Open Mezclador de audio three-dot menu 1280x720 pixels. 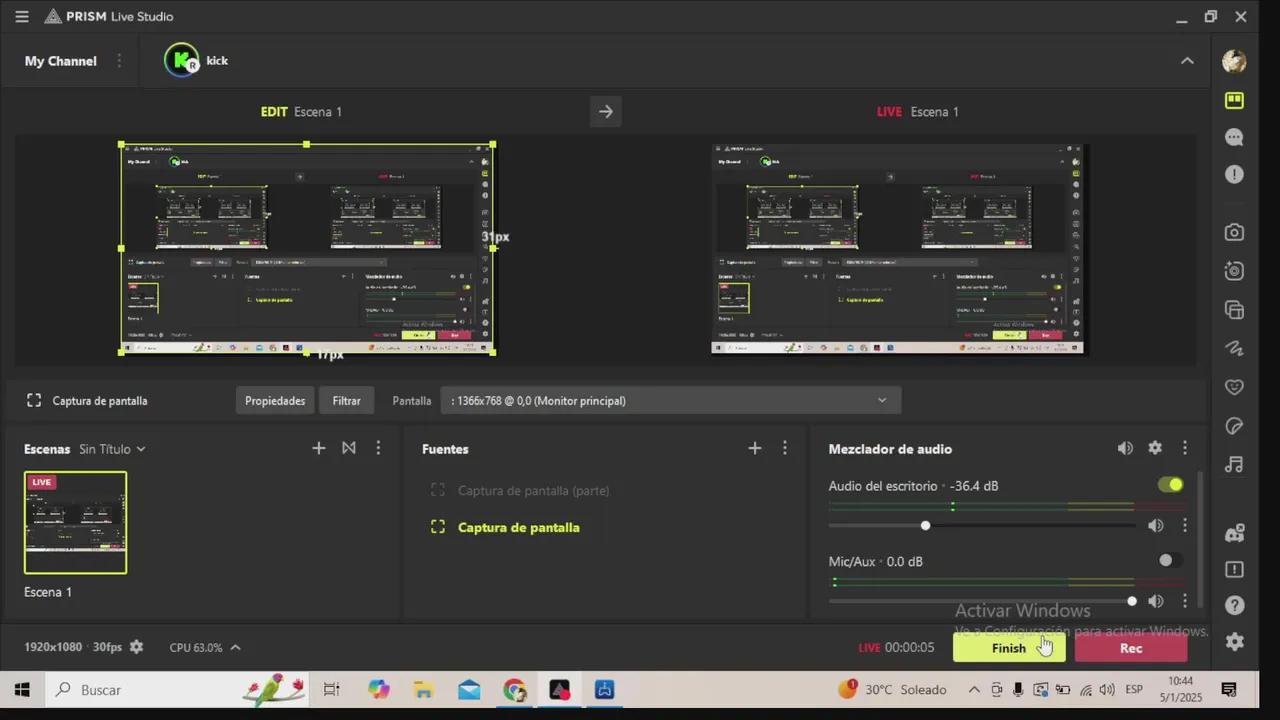1185,448
